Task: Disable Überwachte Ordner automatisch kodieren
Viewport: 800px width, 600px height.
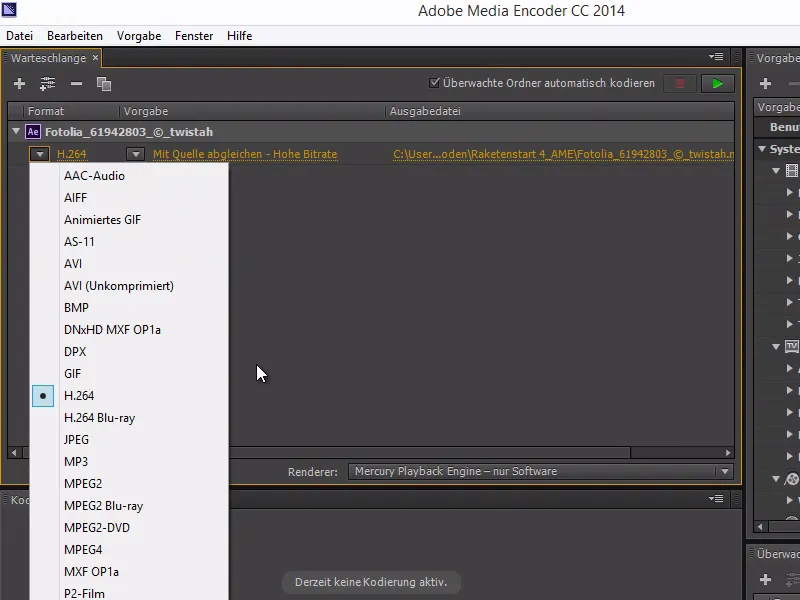Action: 434,84
